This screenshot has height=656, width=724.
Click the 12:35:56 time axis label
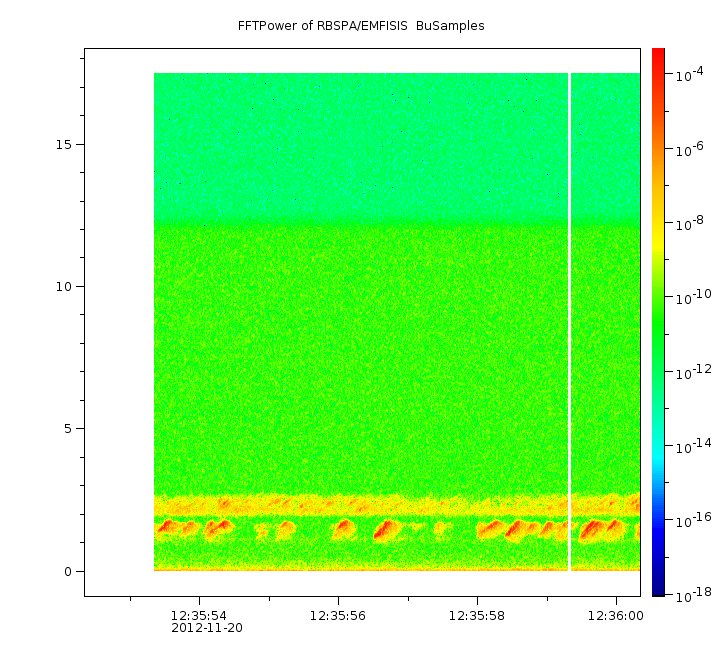tap(337, 614)
